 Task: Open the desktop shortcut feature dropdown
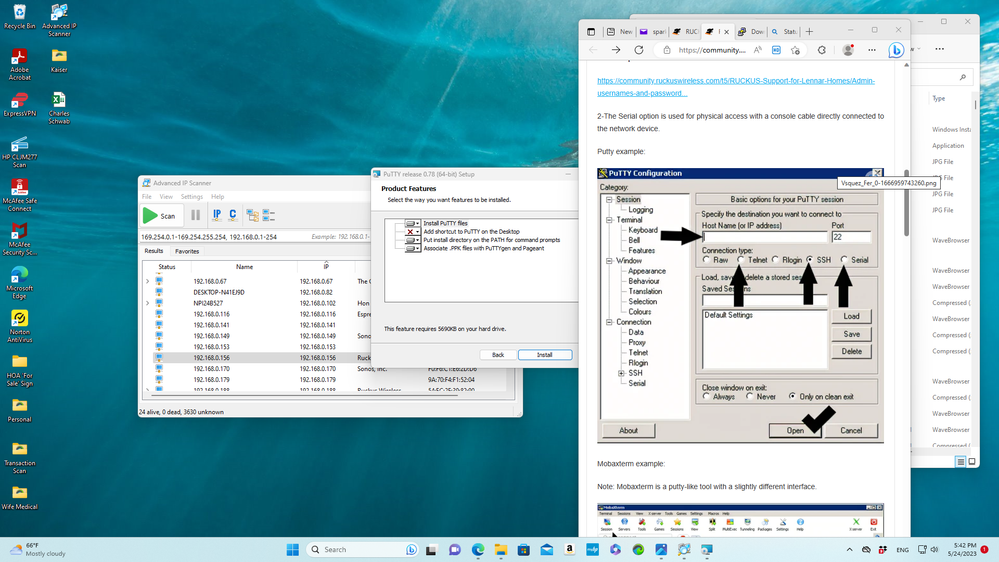click(412, 231)
